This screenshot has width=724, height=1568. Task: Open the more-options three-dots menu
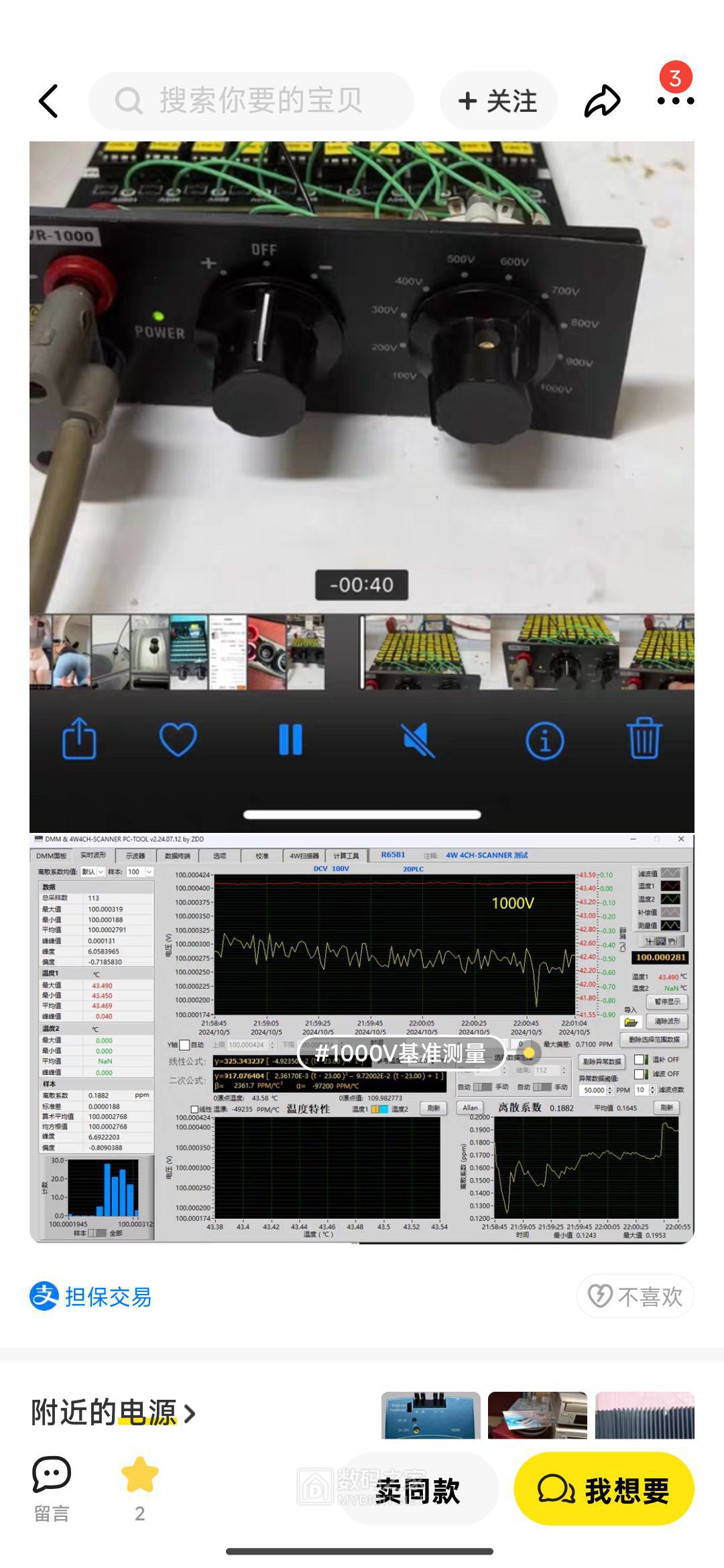[x=675, y=101]
